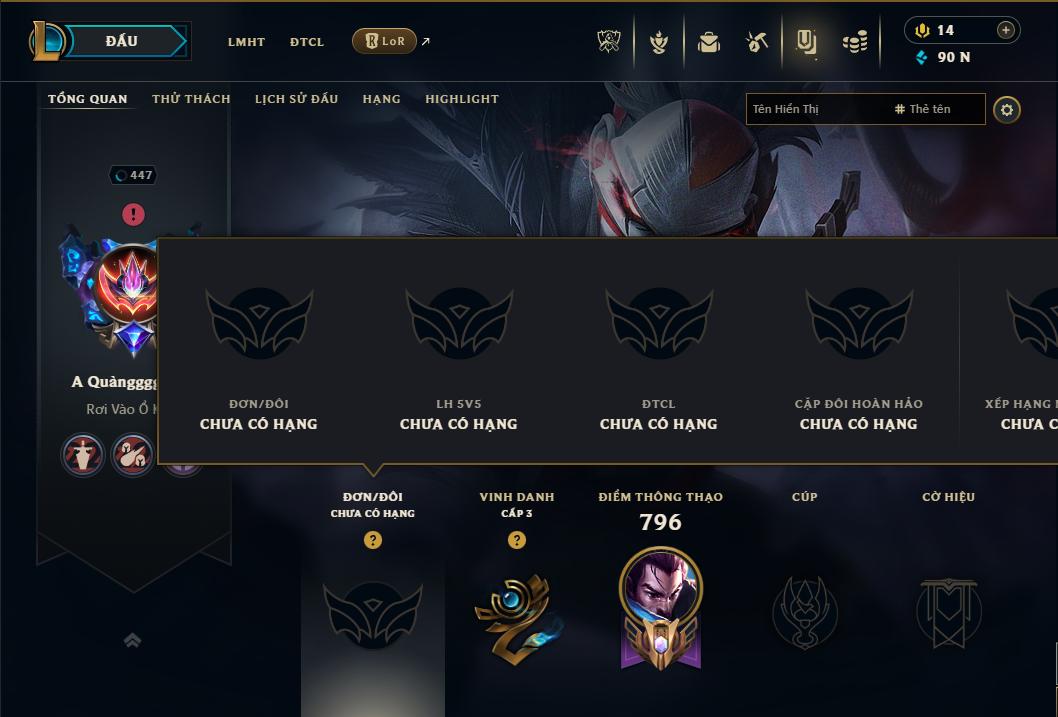Open the Collection backpack icon
The image size is (1058, 717).
point(708,42)
